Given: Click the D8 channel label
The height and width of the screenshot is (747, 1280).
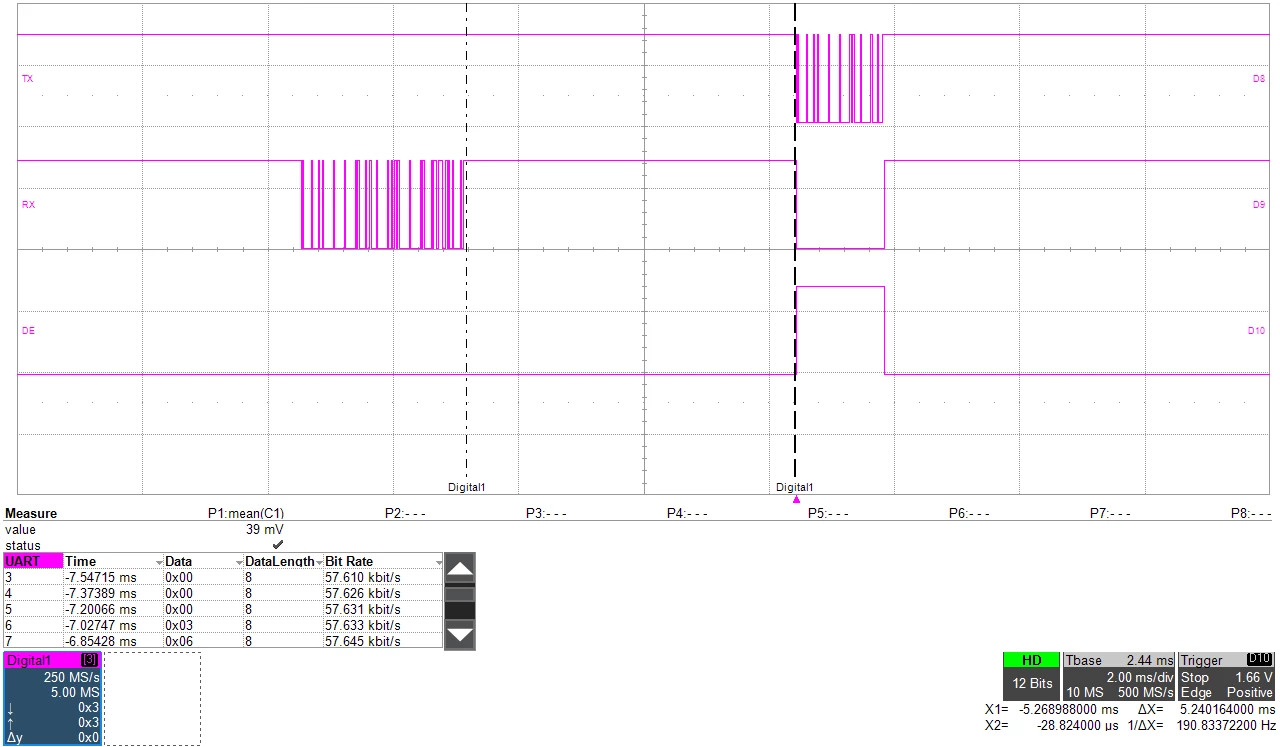Looking at the screenshot, I should (1259, 78).
